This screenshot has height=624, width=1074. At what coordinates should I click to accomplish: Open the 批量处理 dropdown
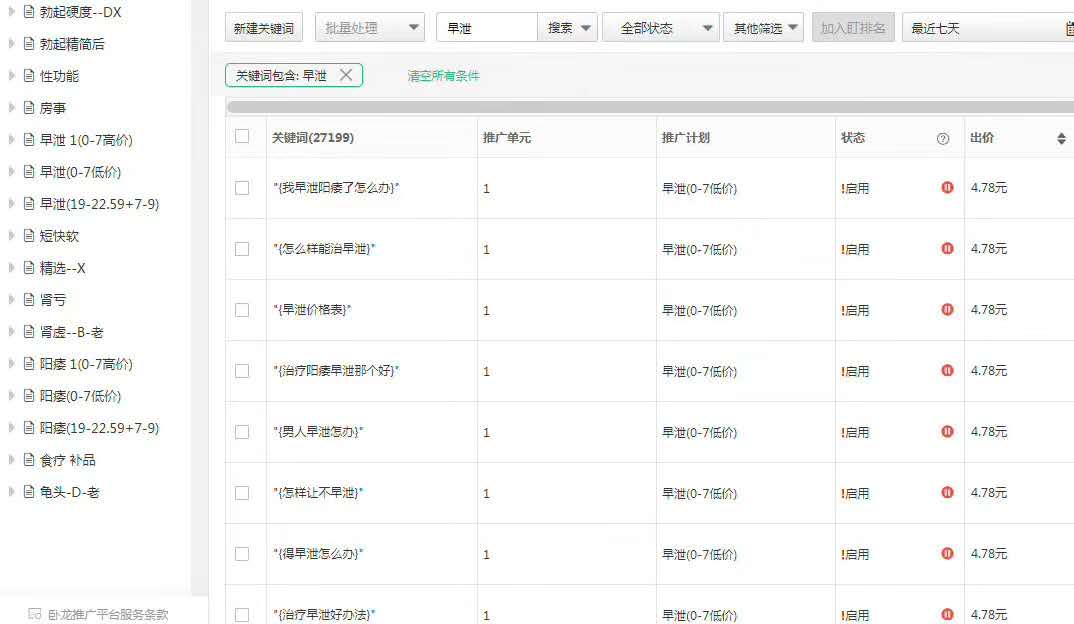(x=369, y=28)
